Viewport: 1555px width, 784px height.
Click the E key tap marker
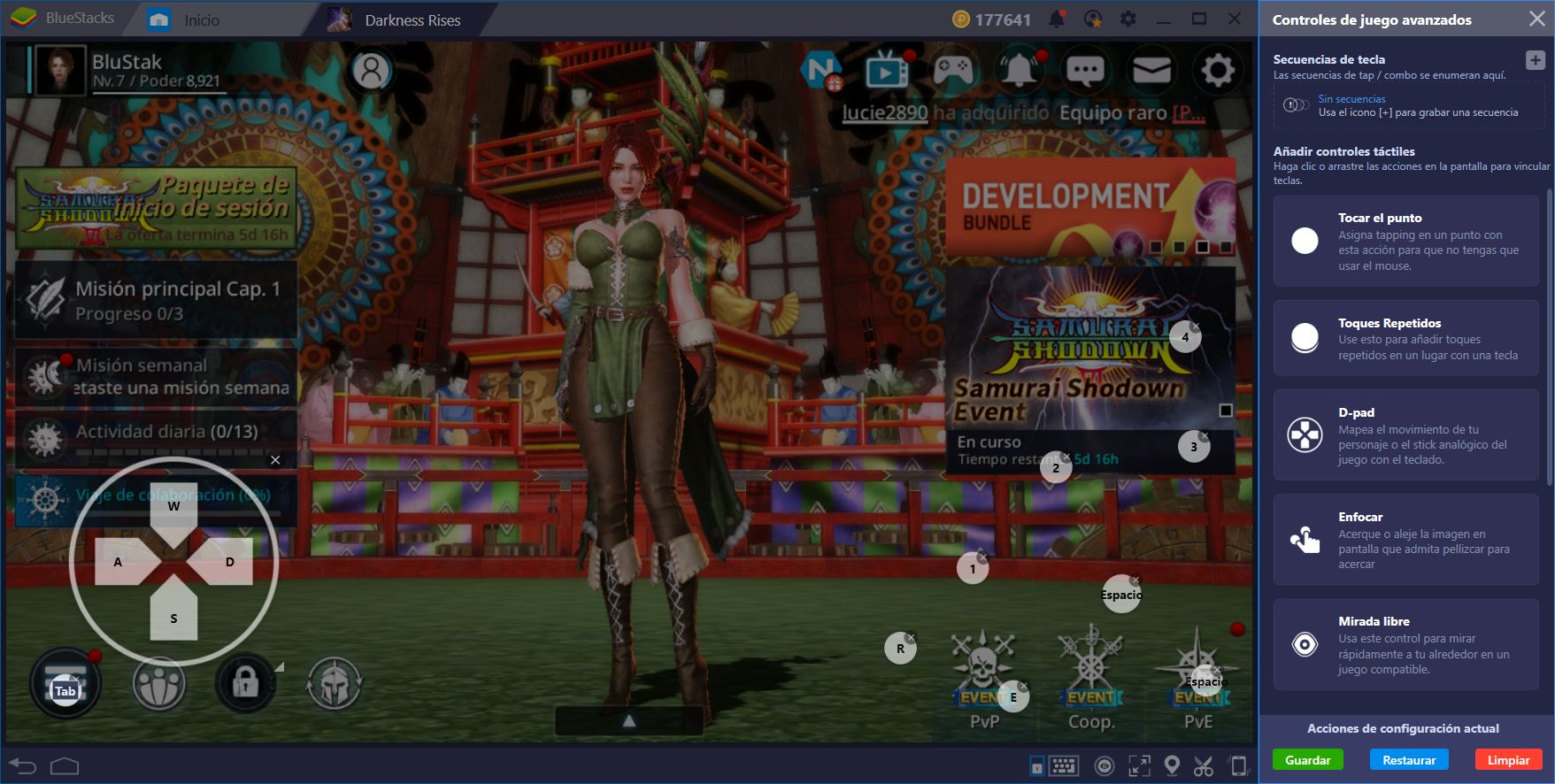[1013, 697]
